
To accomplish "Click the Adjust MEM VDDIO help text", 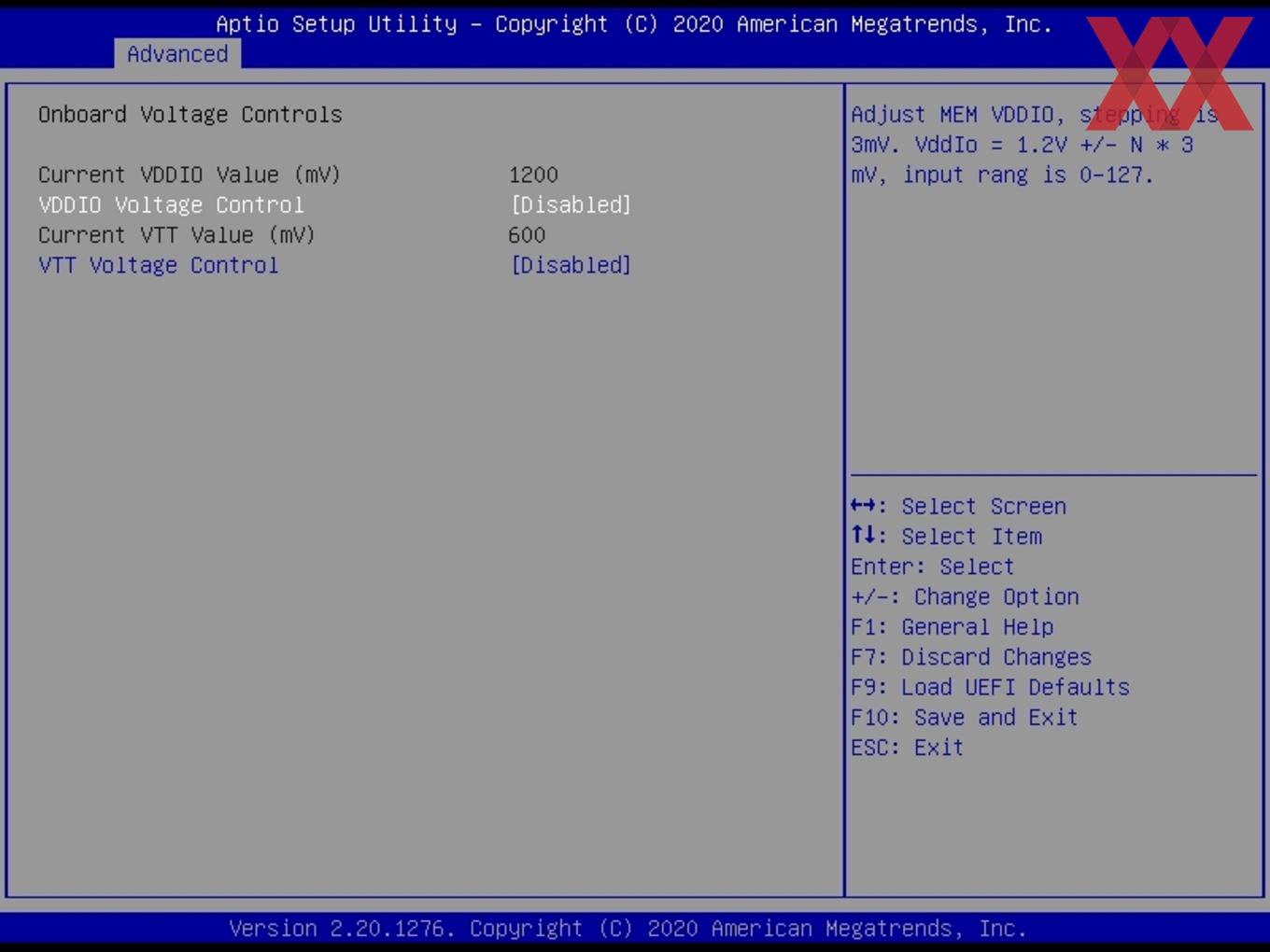I will coord(1035,145).
